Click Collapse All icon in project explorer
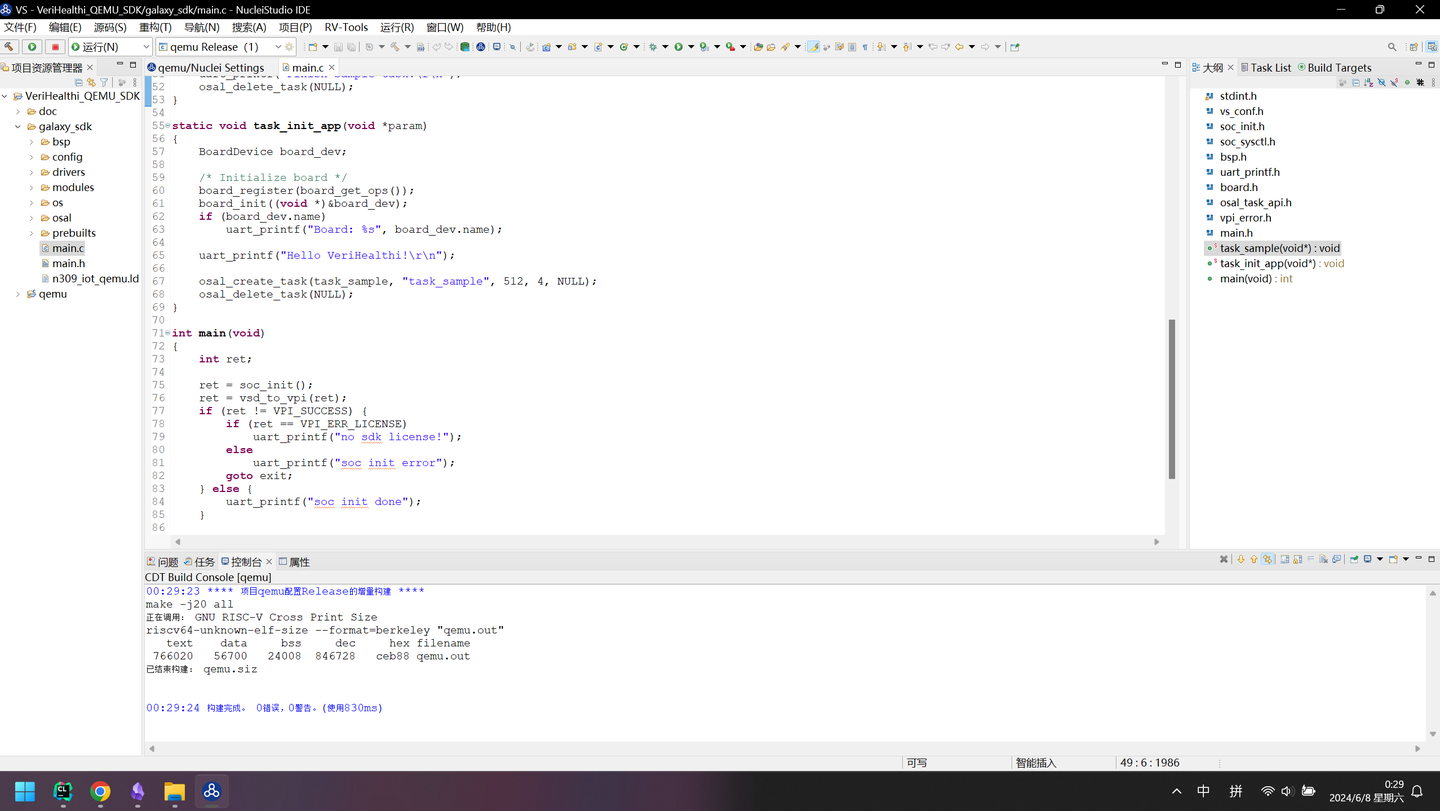 (79, 82)
